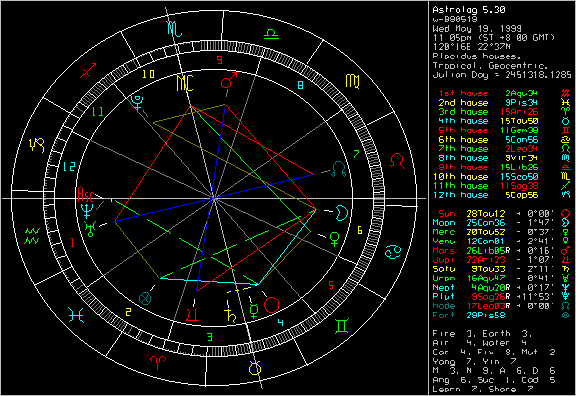
Task: Click the Node position '17Leo03'
Action: click(x=486, y=306)
